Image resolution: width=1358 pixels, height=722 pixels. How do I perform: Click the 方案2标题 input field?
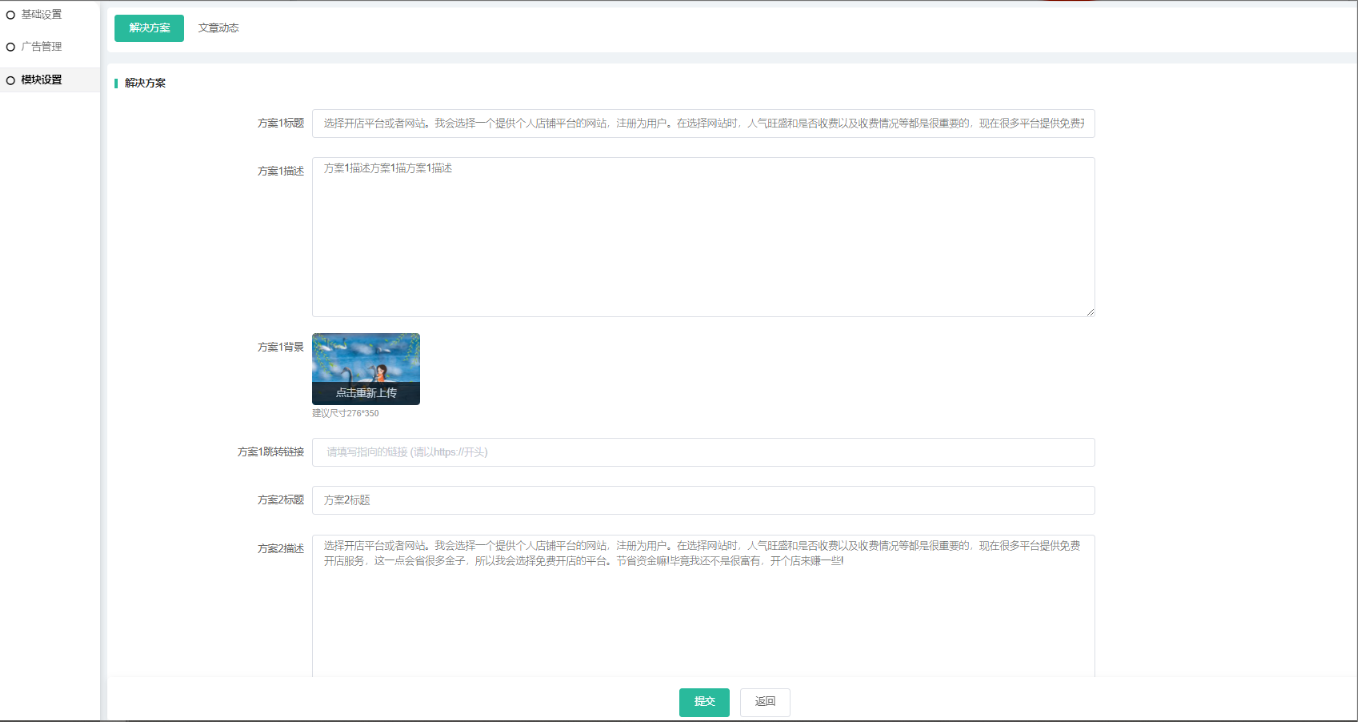(703, 500)
